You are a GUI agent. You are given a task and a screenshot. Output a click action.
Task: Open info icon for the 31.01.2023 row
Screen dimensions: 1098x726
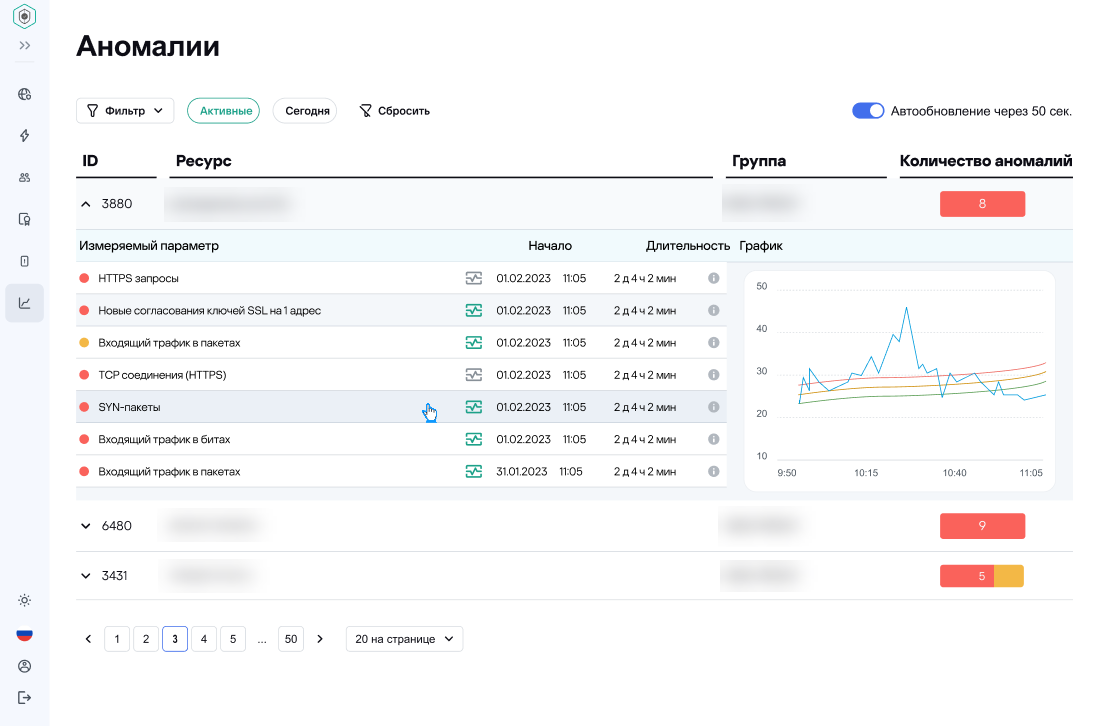(714, 471)
